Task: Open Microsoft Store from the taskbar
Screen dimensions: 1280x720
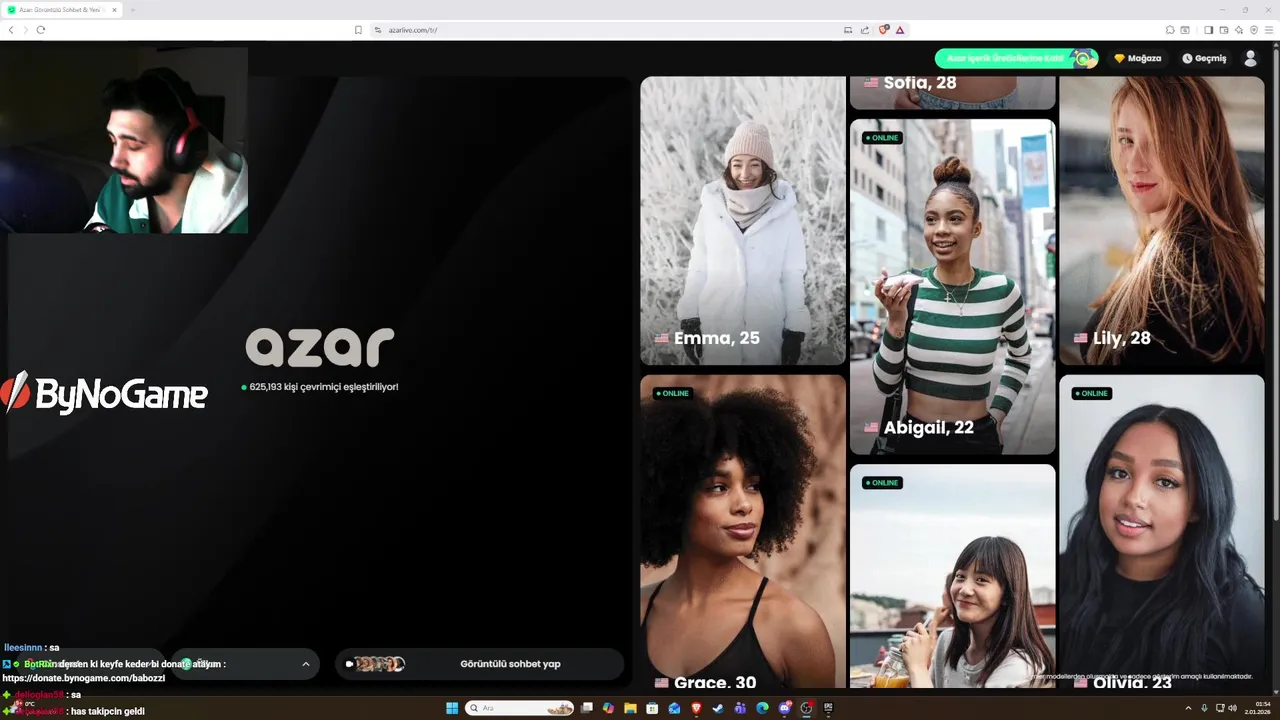Action: [652, 708]
